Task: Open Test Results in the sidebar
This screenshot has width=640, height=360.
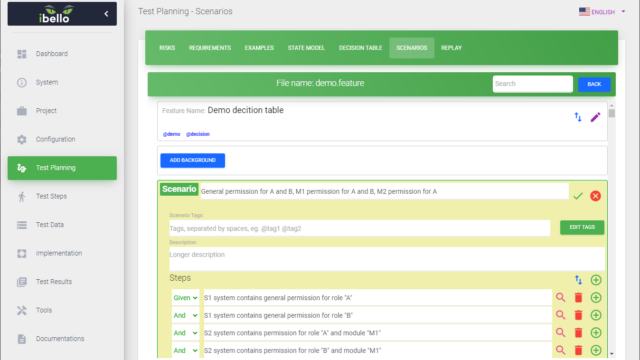Action: point(62,282)
